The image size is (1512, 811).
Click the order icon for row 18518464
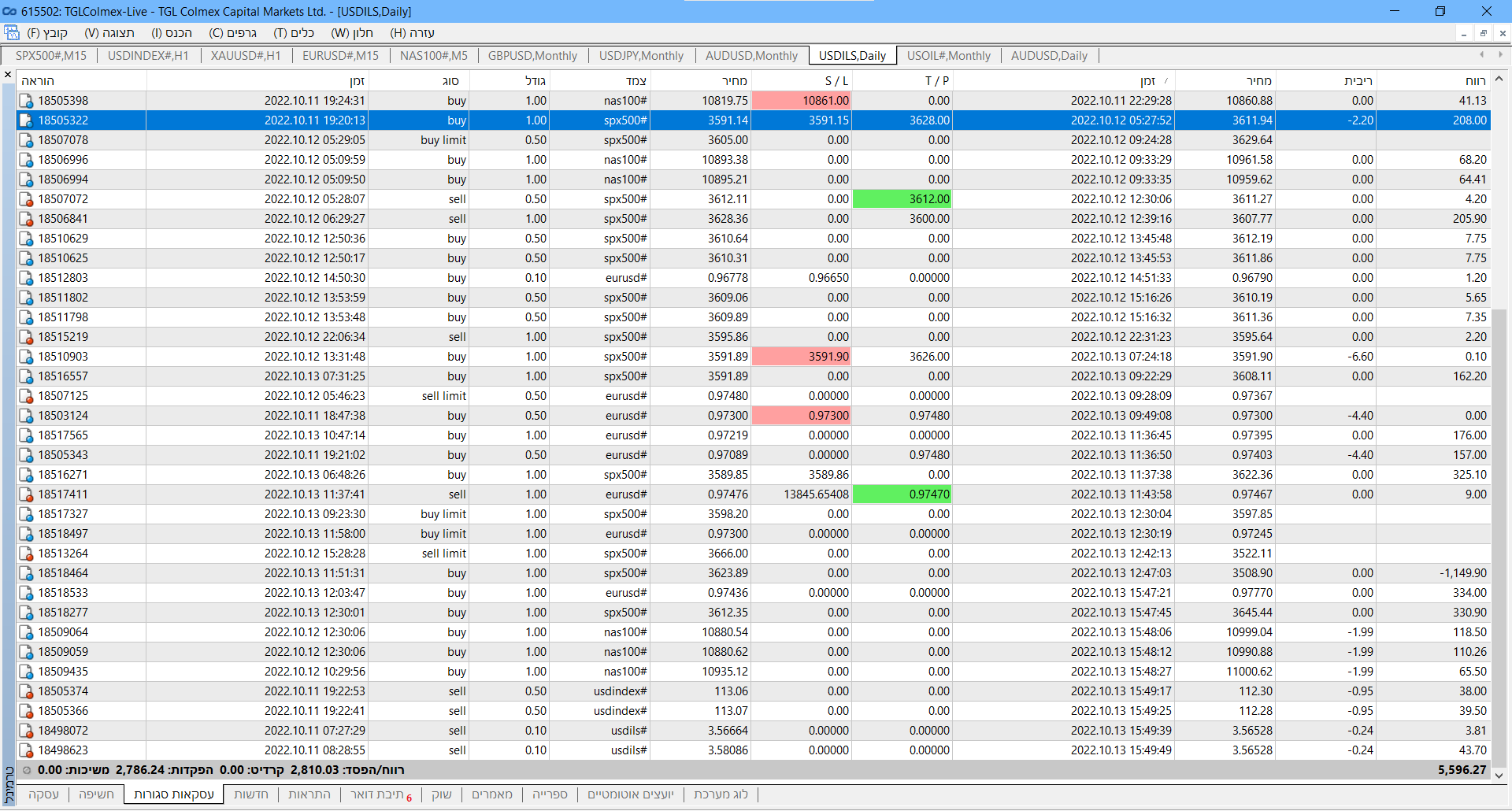pyautogui.click(x=26, y=573)
